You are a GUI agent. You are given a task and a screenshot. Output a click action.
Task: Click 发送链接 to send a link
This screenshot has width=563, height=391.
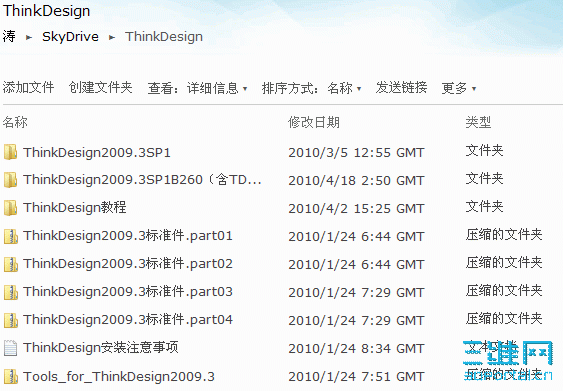click(x=401, y=88)
